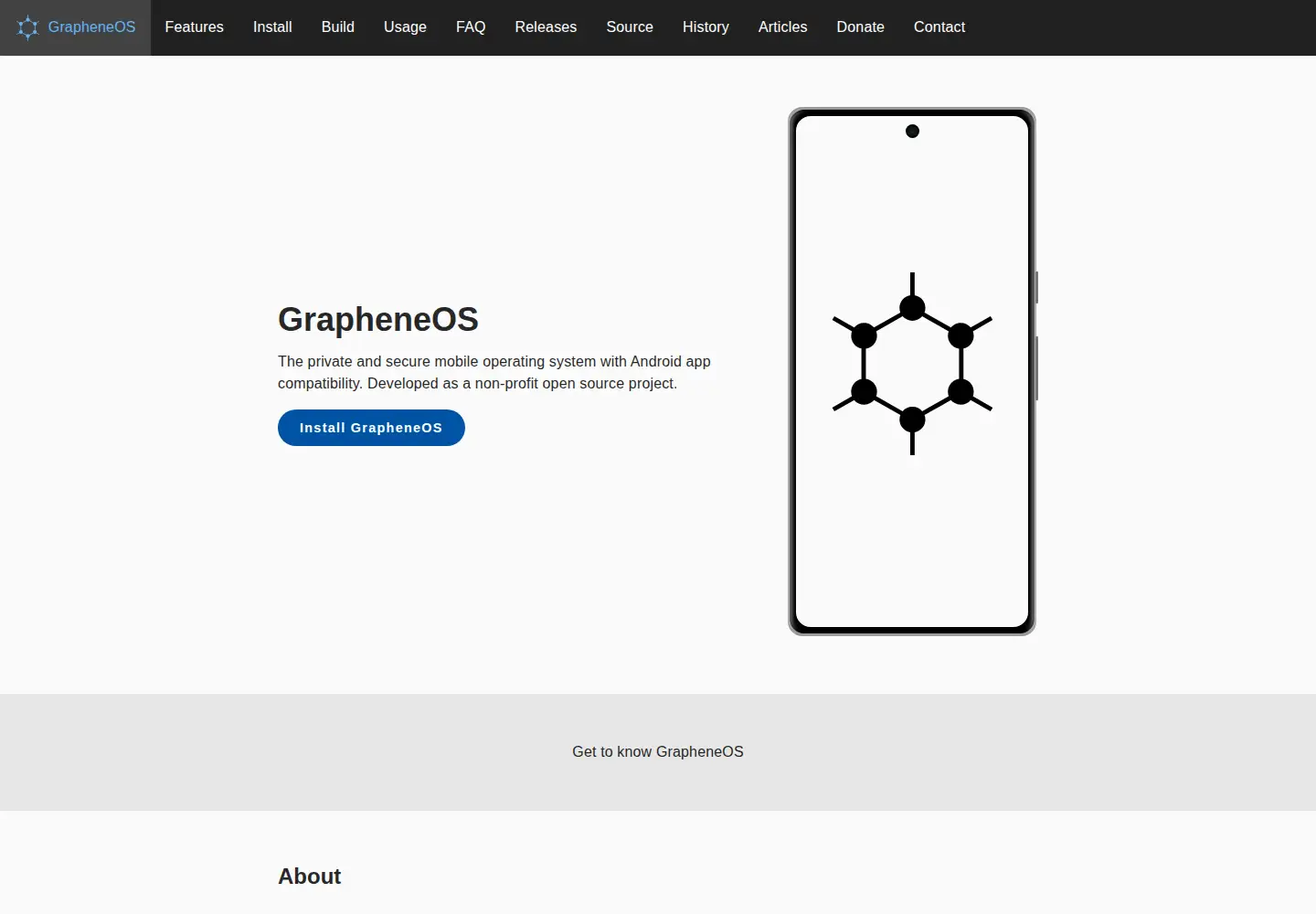Viewport: 1316px width, 914px height.
Task: Open the Contact page
Action: 939,27
